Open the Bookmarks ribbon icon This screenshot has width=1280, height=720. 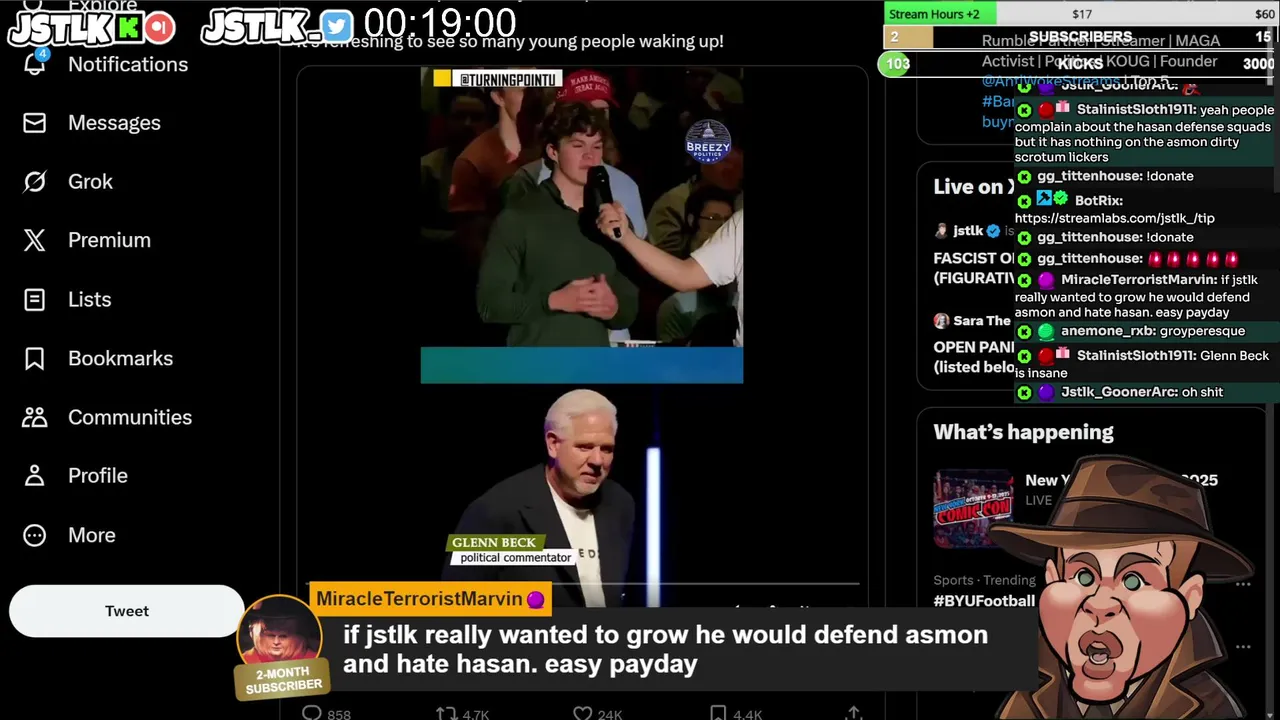(x=35, y=358)
